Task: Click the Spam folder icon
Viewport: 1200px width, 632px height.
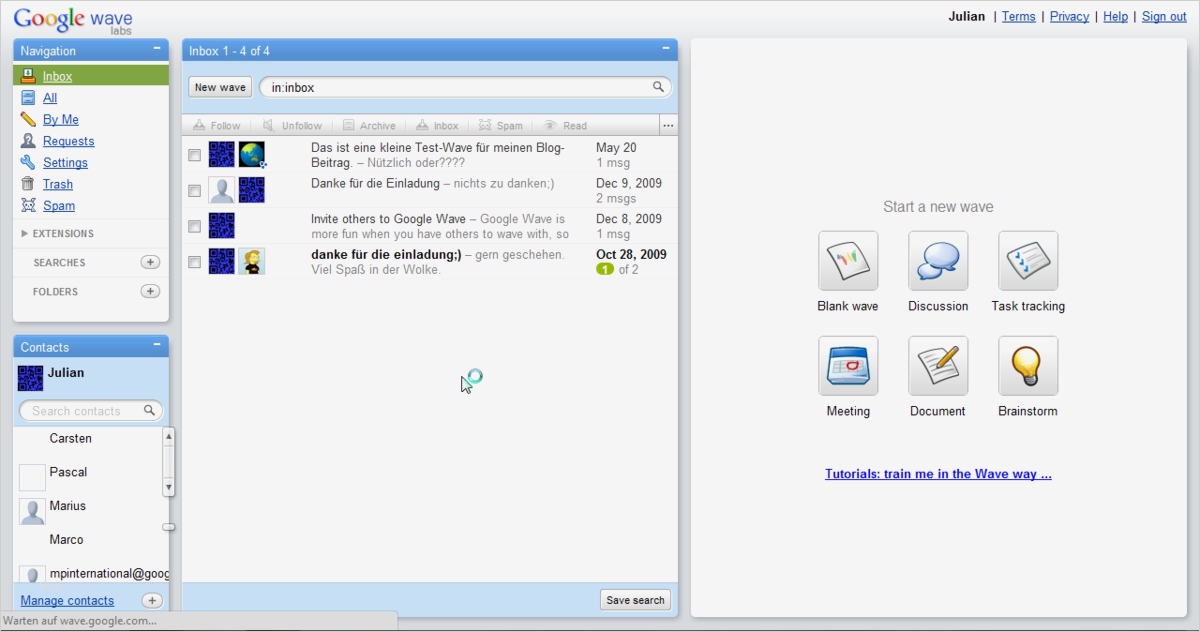Action: tap(28, 205)
